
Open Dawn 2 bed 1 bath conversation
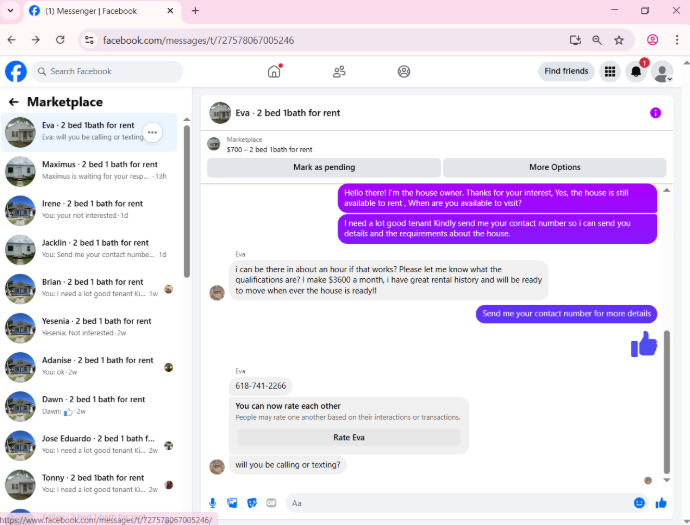pos(89,406)
